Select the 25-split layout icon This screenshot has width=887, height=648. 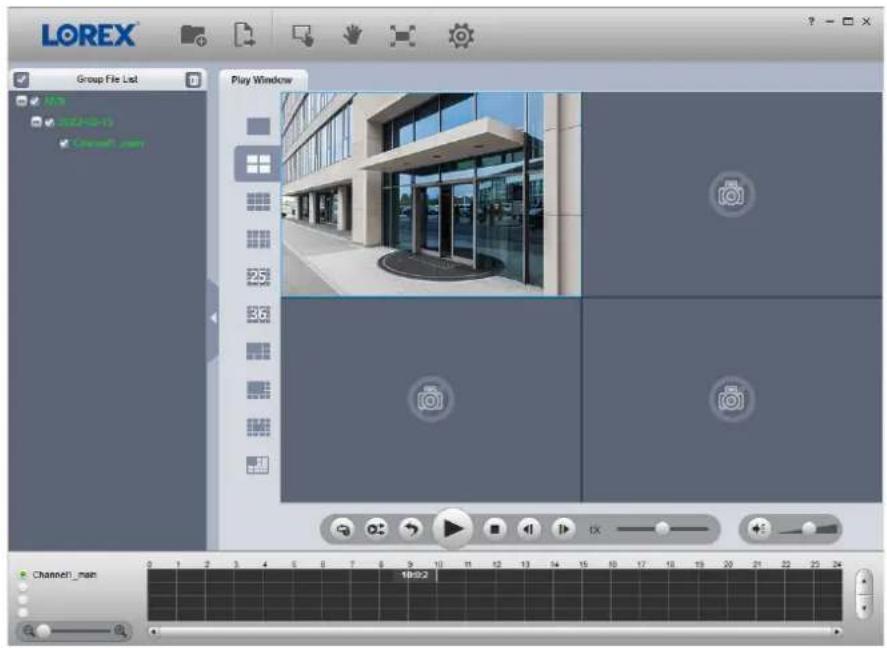tap(259, 277)
